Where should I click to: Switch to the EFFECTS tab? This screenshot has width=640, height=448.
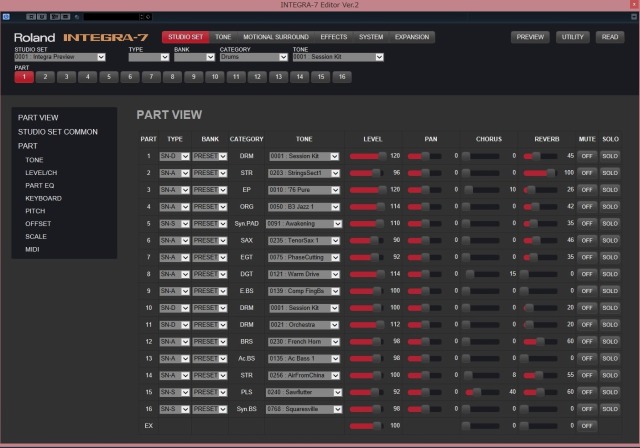(x=333, y=37)
